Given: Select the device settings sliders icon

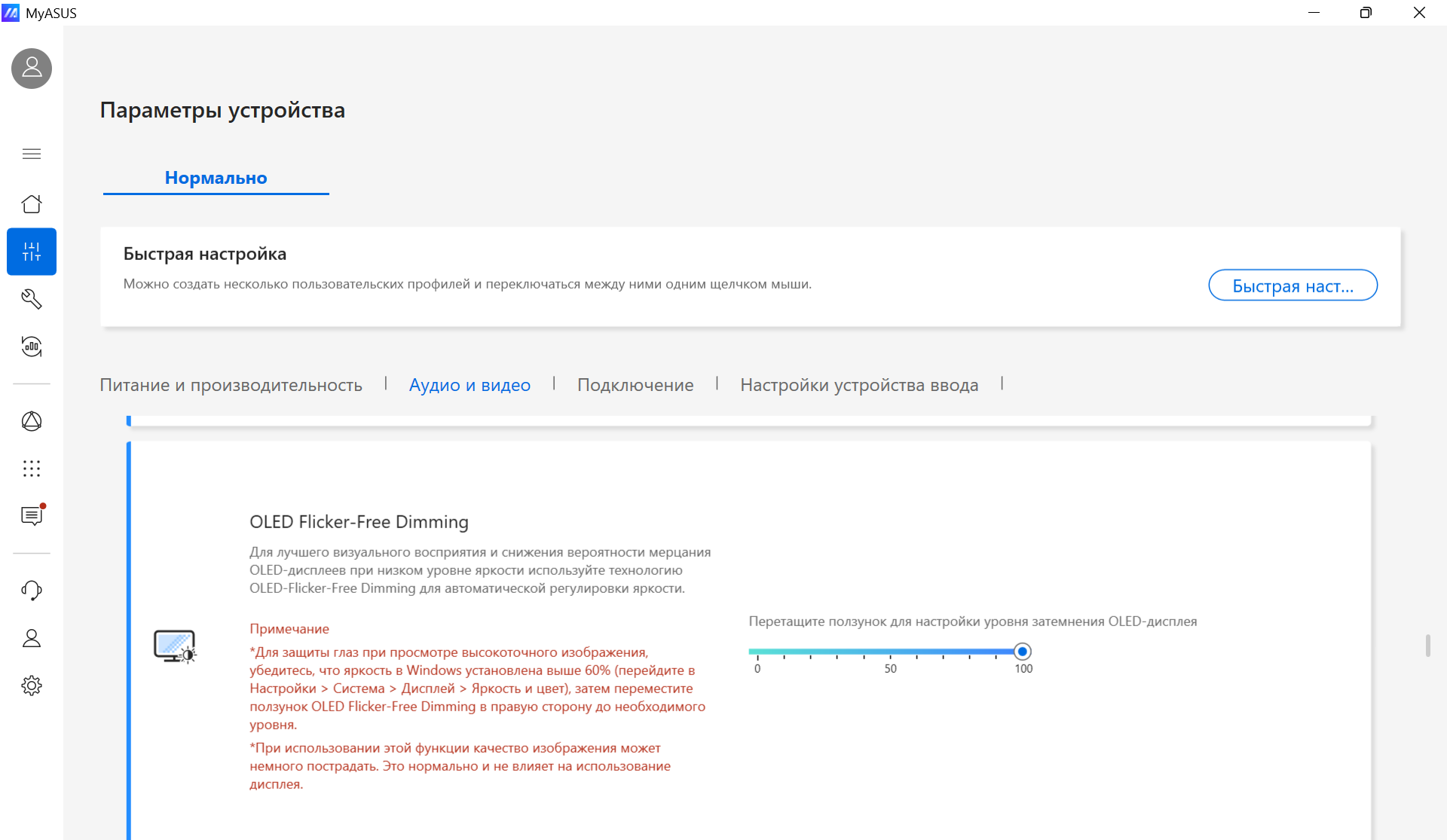Looking at the screenshot, I should coord(32,252).
